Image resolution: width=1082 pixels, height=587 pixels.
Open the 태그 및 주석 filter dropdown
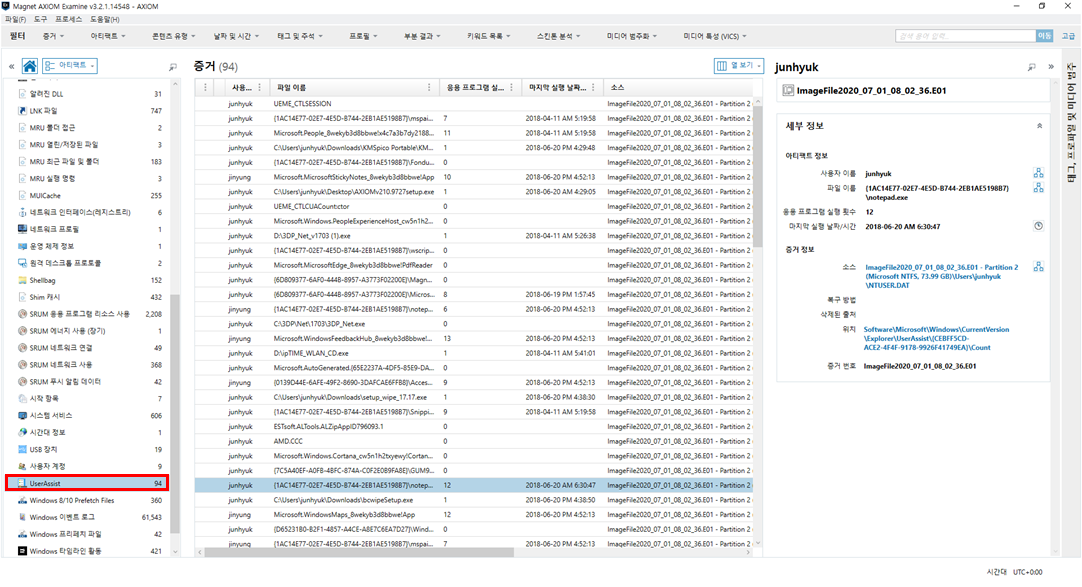pos(300,36)
